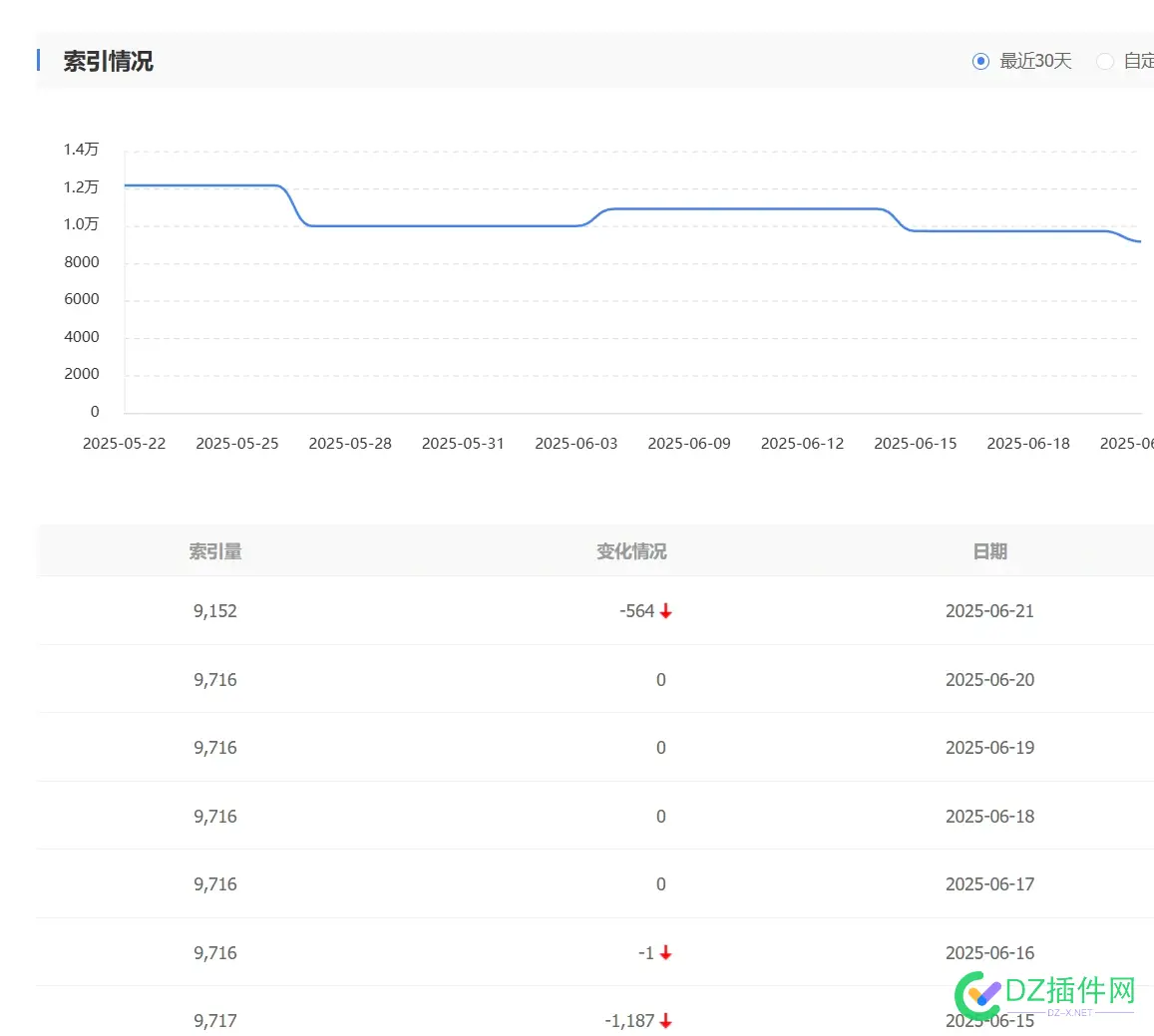Click chart line start at 2025-05-22
Image resolution: width=1154 pixels, height=1036 pixels.
tap(127, 185)
